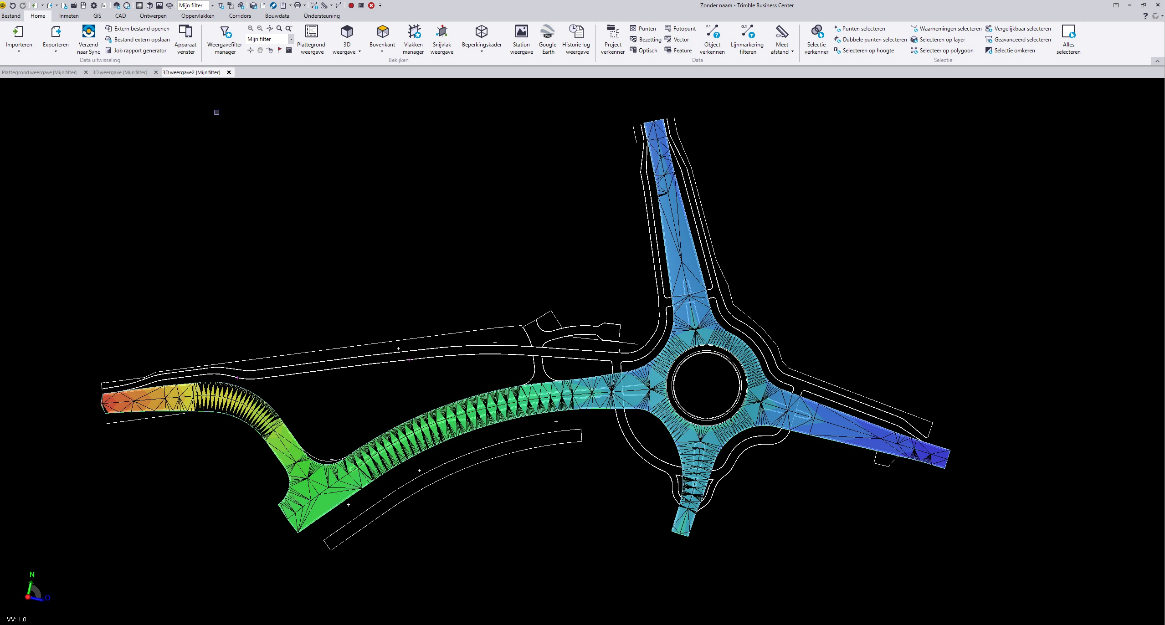Click the Importeren icon in the ribbon

click(x=18, y=33)
